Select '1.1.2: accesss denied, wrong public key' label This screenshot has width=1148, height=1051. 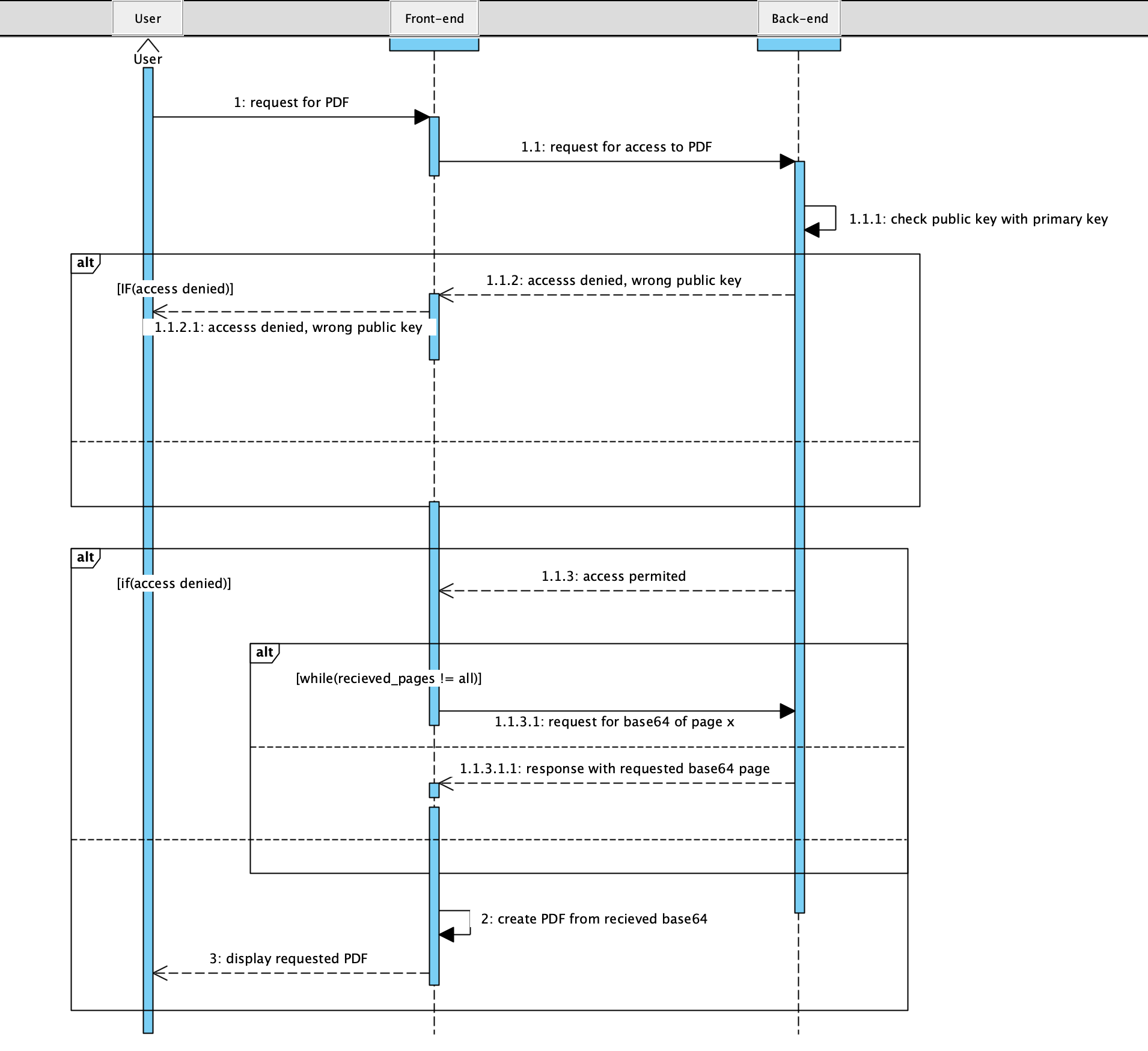[x=613, y=280]
